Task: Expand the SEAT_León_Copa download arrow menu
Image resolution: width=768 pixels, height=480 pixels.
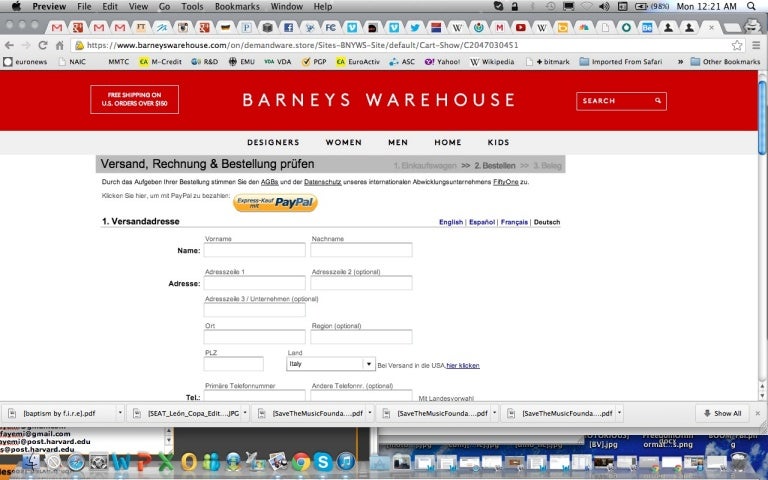Action: click(244, 413)
